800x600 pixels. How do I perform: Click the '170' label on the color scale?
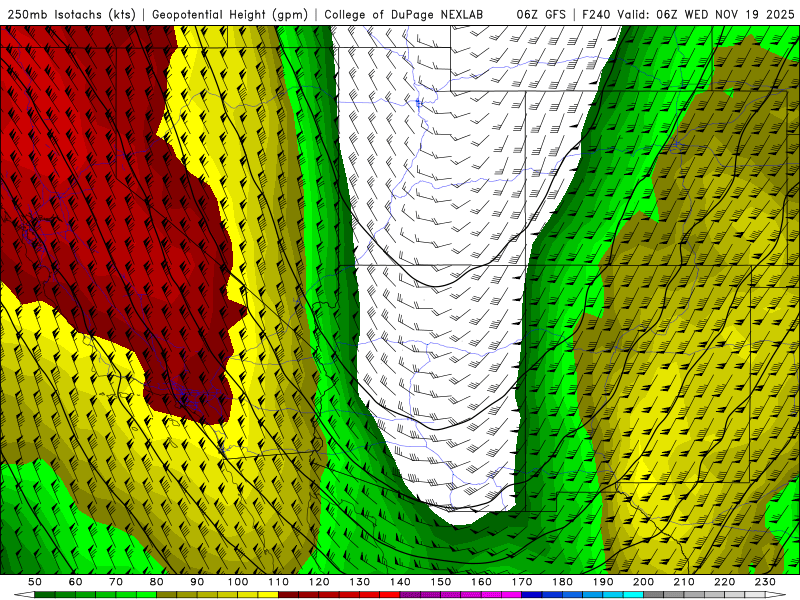(522, 582)
